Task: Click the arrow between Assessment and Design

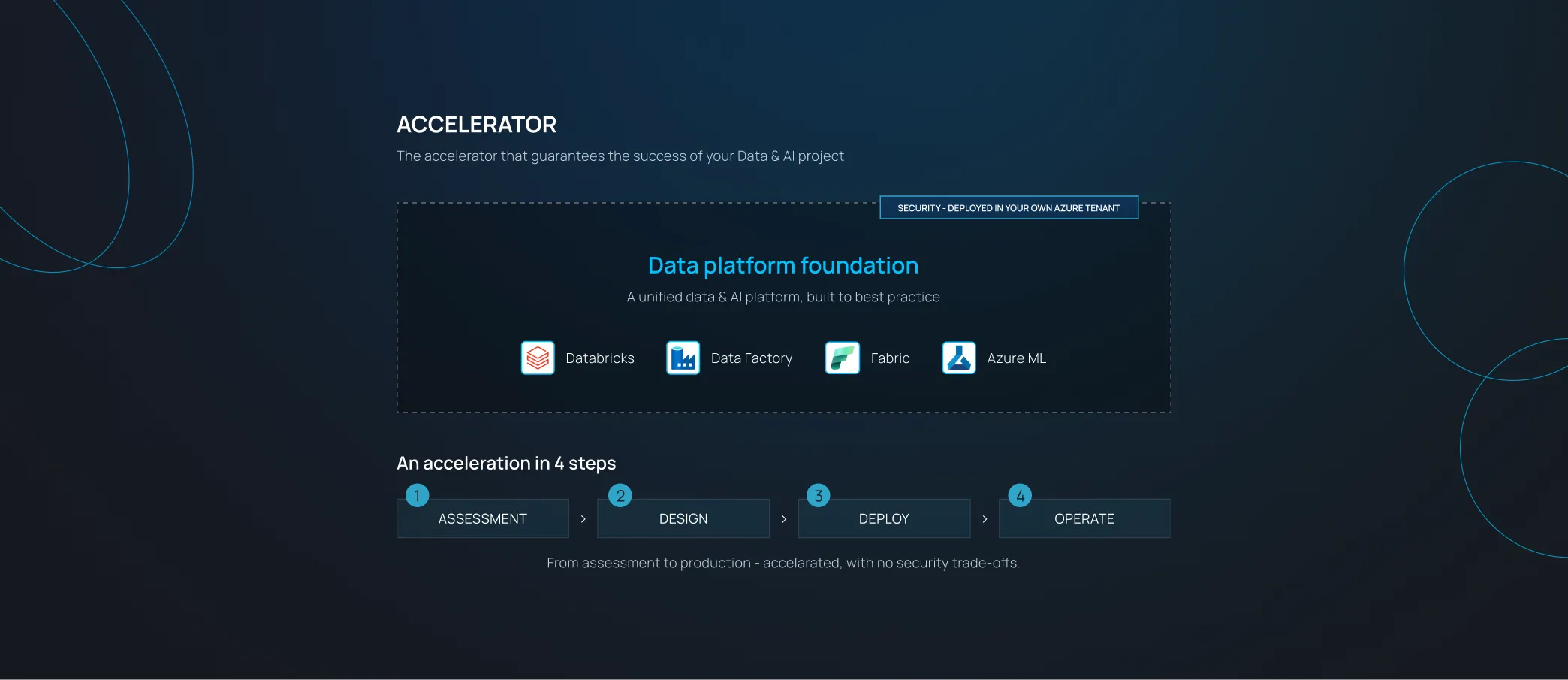Action: 583,519
